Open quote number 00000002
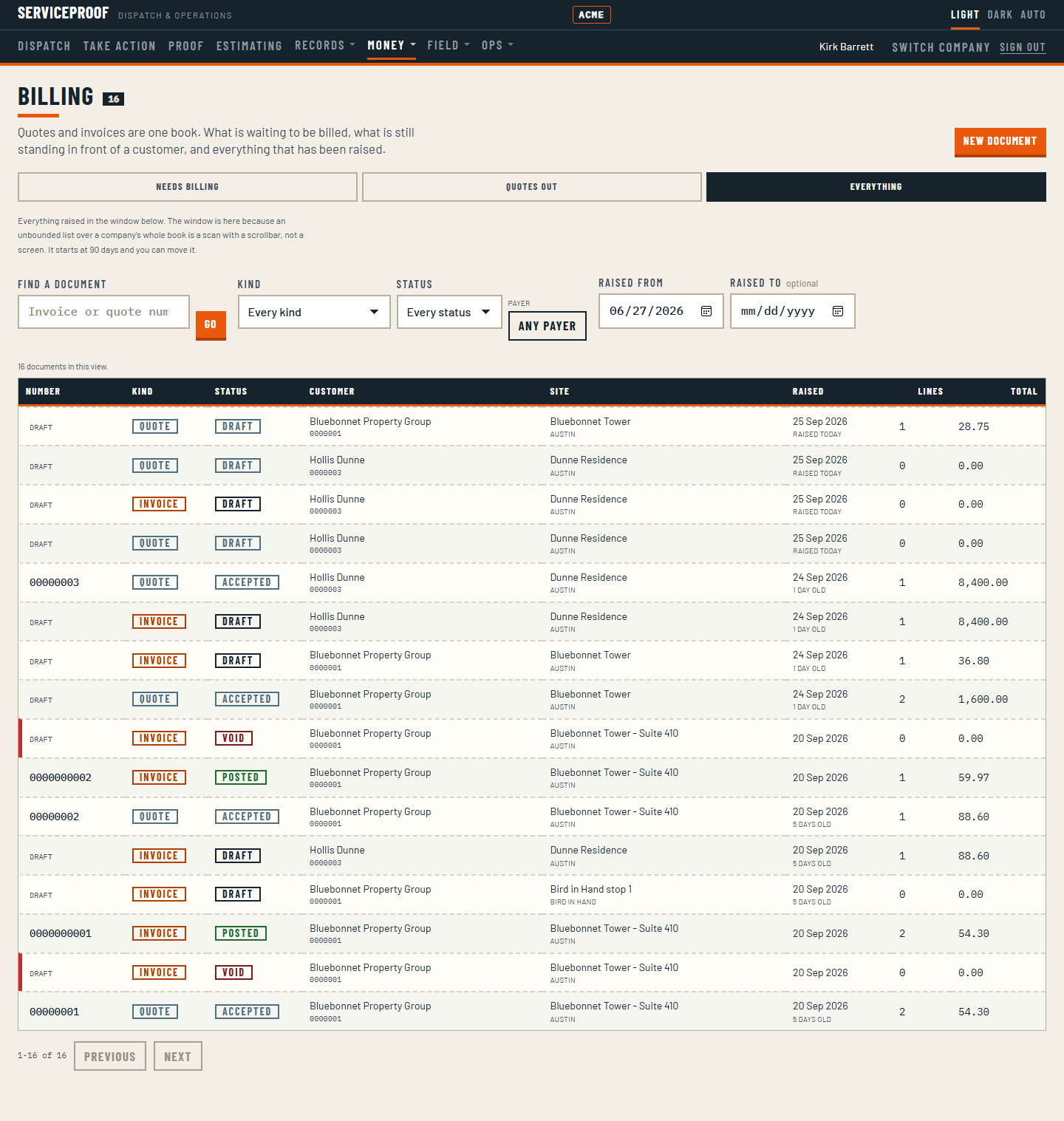The width and height of the screenshot is (1064, 1121). 55,817
